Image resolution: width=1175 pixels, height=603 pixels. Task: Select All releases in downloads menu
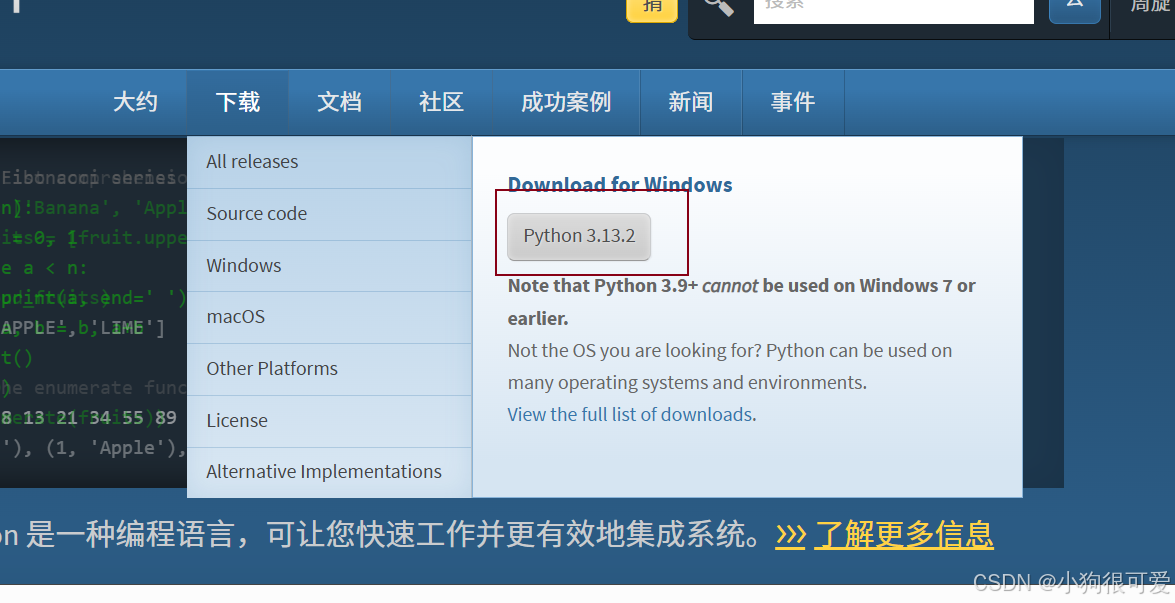tap(329, 162)
